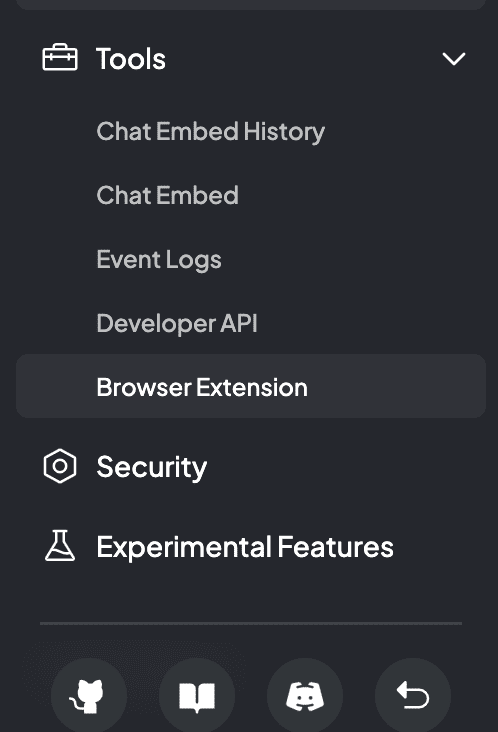The image size is (498, 732).
Task: Open the GitHub repository cat icon
Action: [x=89, y=696]
